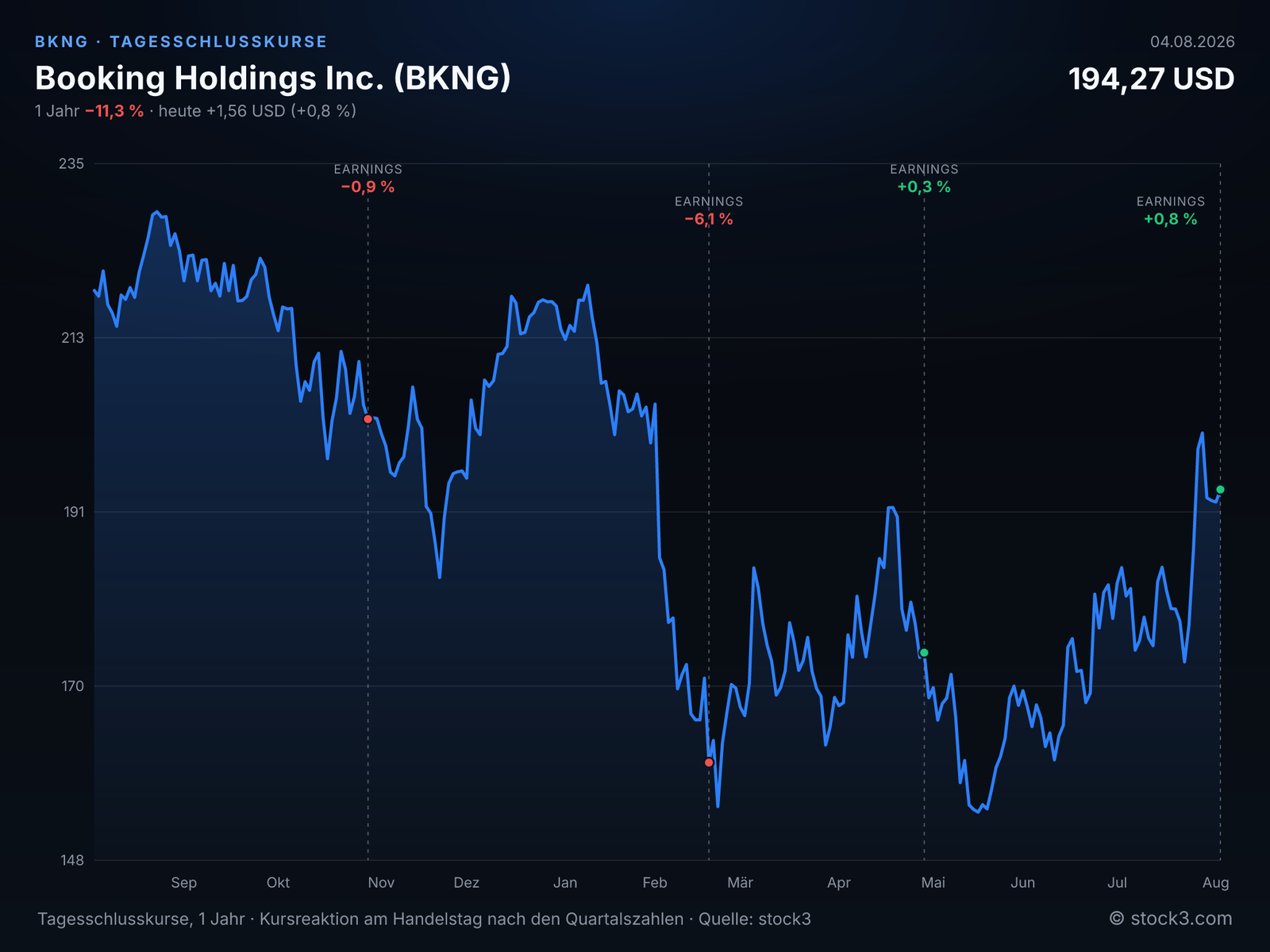Click the y-axis label 170
The image size is (1270, 952).
[72, 685]
